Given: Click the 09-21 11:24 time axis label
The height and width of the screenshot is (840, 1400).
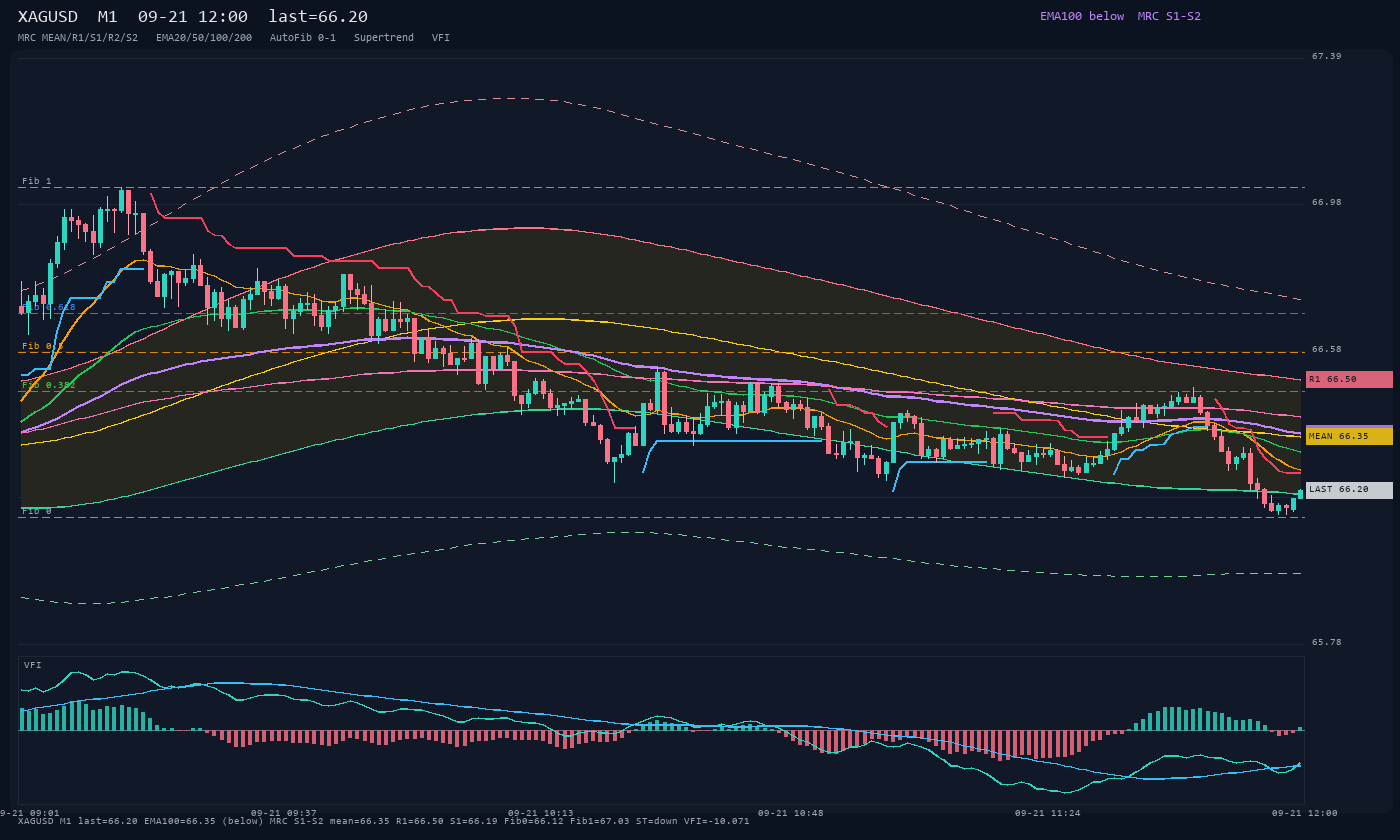Looking at the screenshot, I should [x=1048, y=813].
